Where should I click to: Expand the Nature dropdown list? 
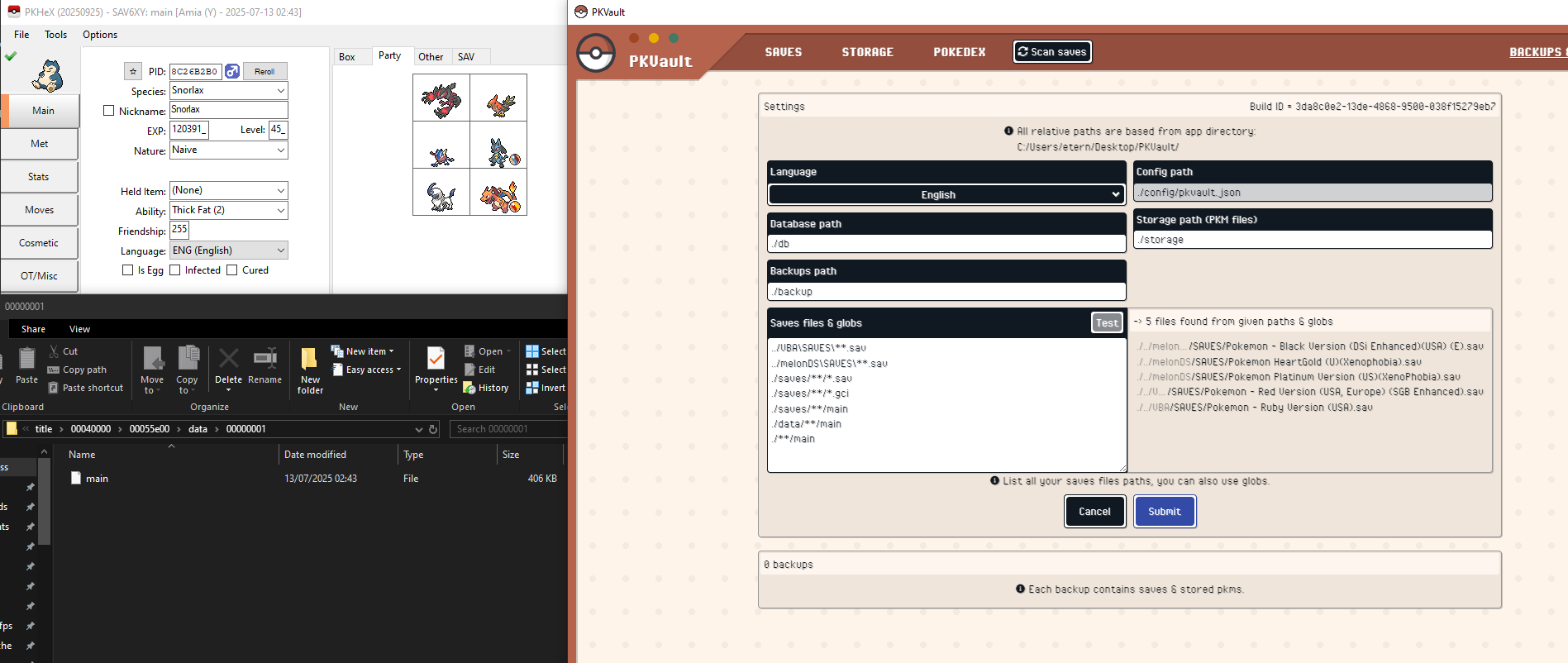(280, 150)
